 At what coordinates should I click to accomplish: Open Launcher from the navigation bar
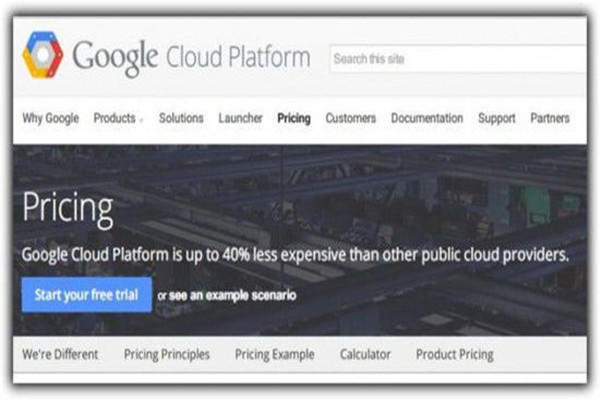tap(240, 118)
